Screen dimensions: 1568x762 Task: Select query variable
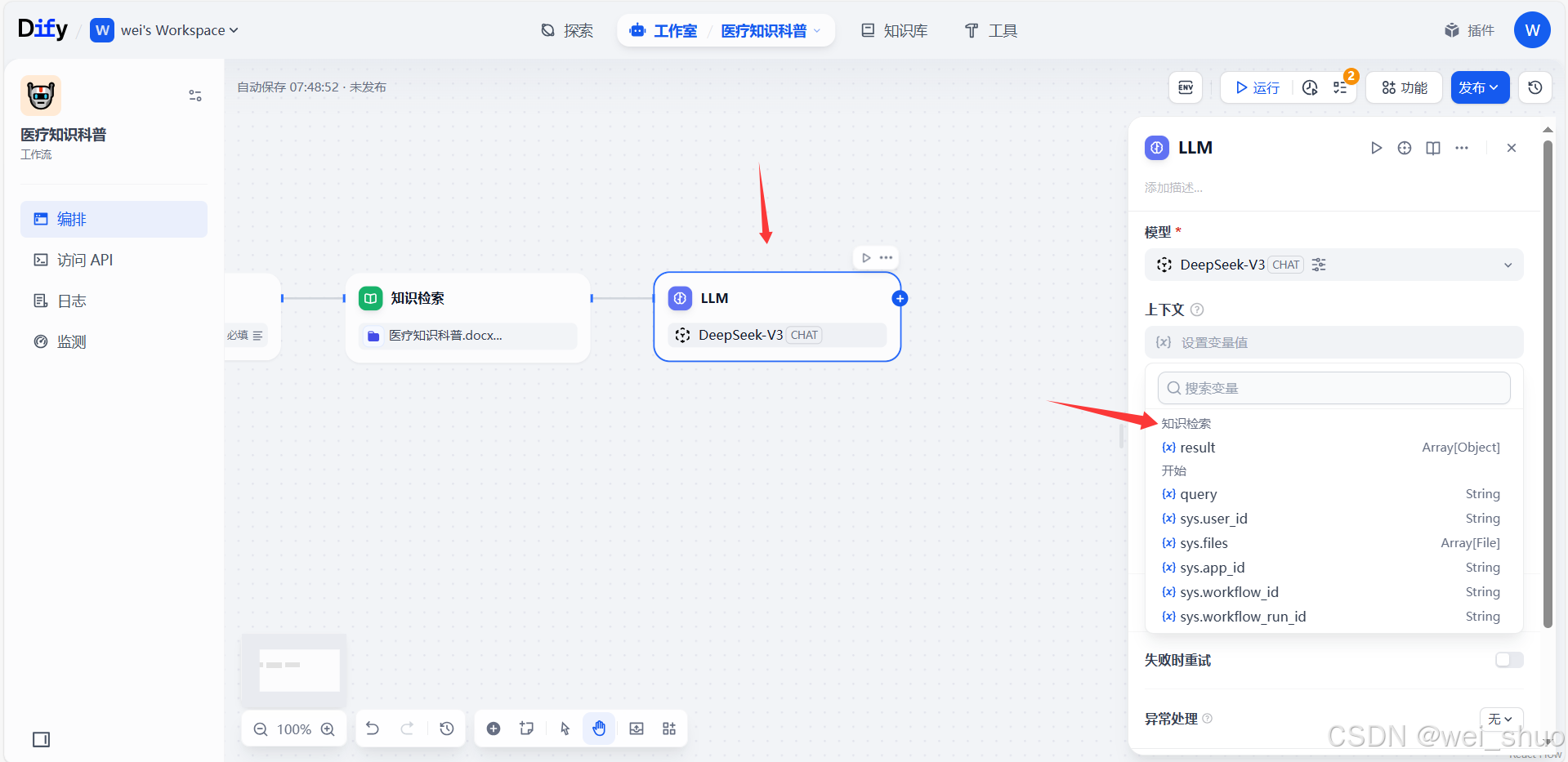point(1333,494)
